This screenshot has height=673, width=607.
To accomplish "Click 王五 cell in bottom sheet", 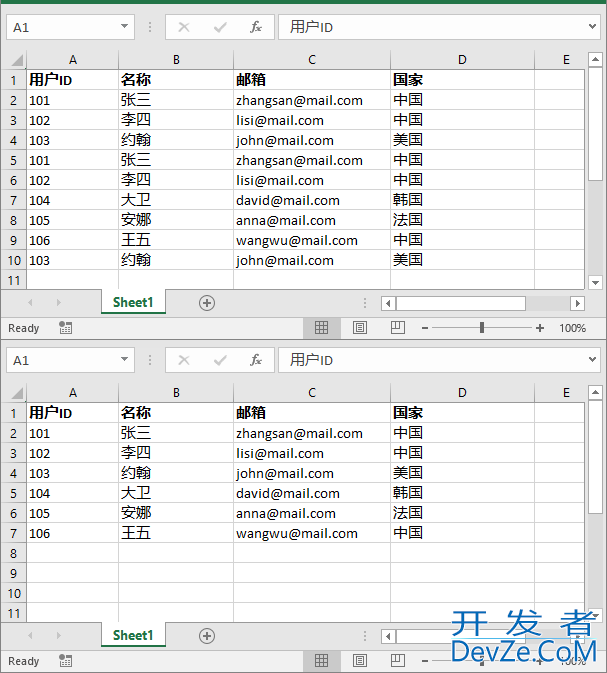I will point(176,534).
